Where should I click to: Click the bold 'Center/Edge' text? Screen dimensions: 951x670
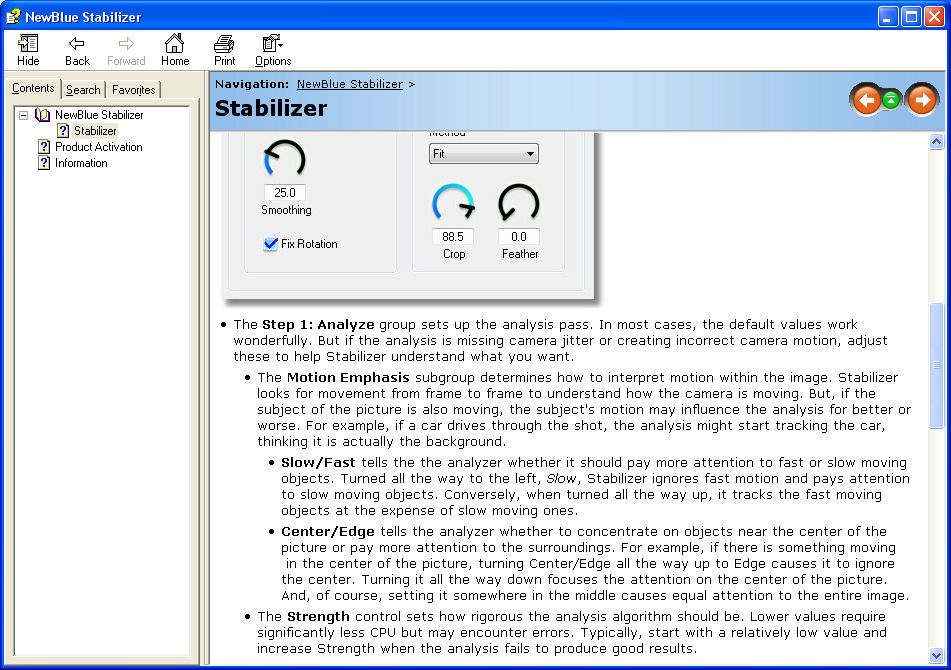click(328, 532)
